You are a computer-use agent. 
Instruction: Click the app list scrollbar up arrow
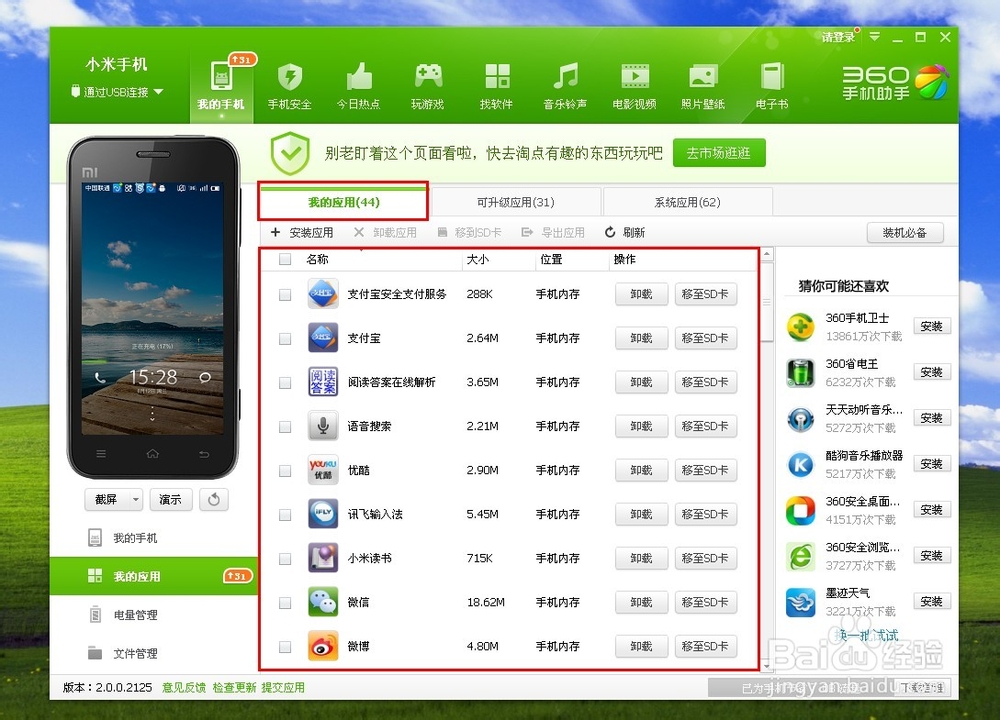tap(767, 254)
